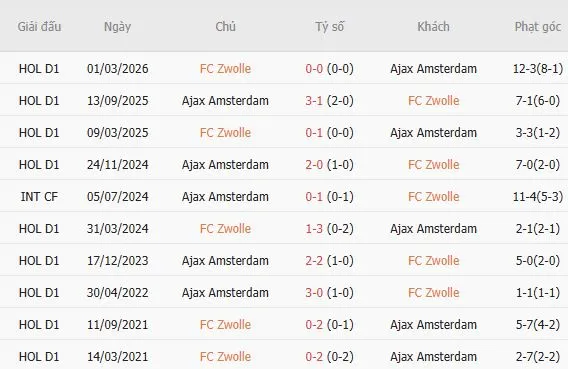Open FC Zwolle in the 01/03/2026 match
The image size is (568, 369).
tap(225, 68)
